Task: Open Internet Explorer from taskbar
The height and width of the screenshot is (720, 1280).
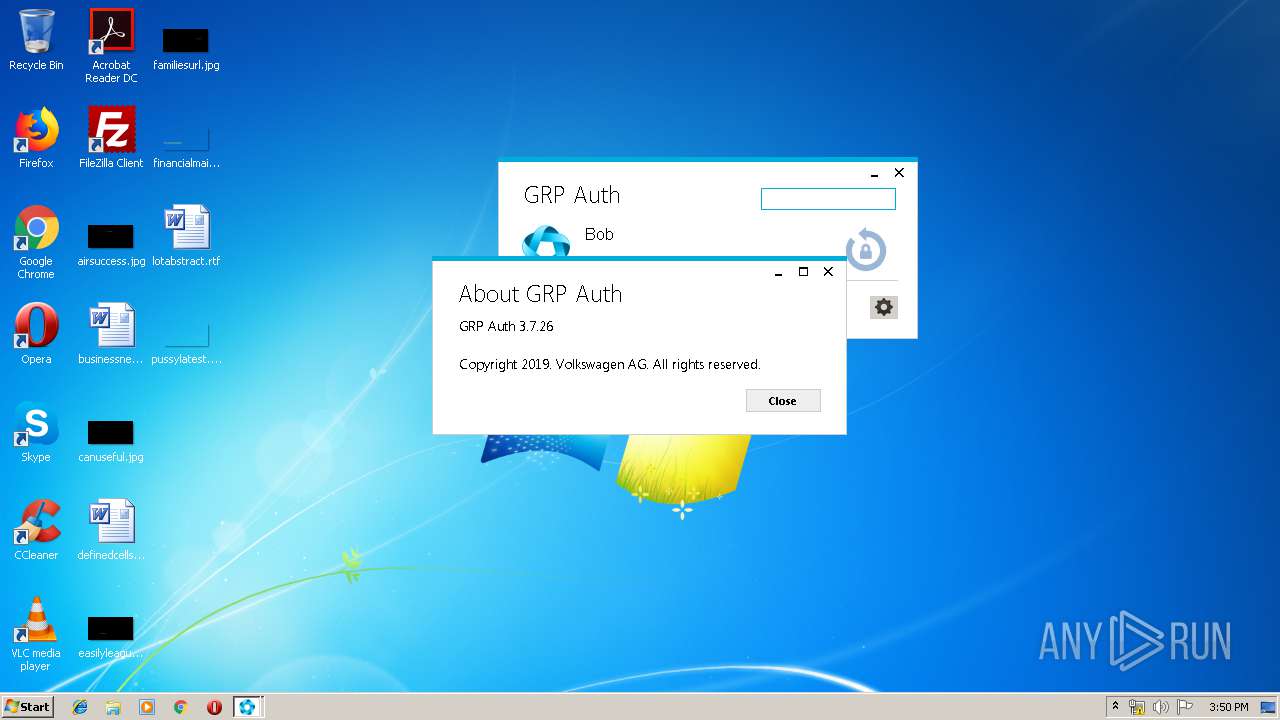Action: tap(80, 707)
